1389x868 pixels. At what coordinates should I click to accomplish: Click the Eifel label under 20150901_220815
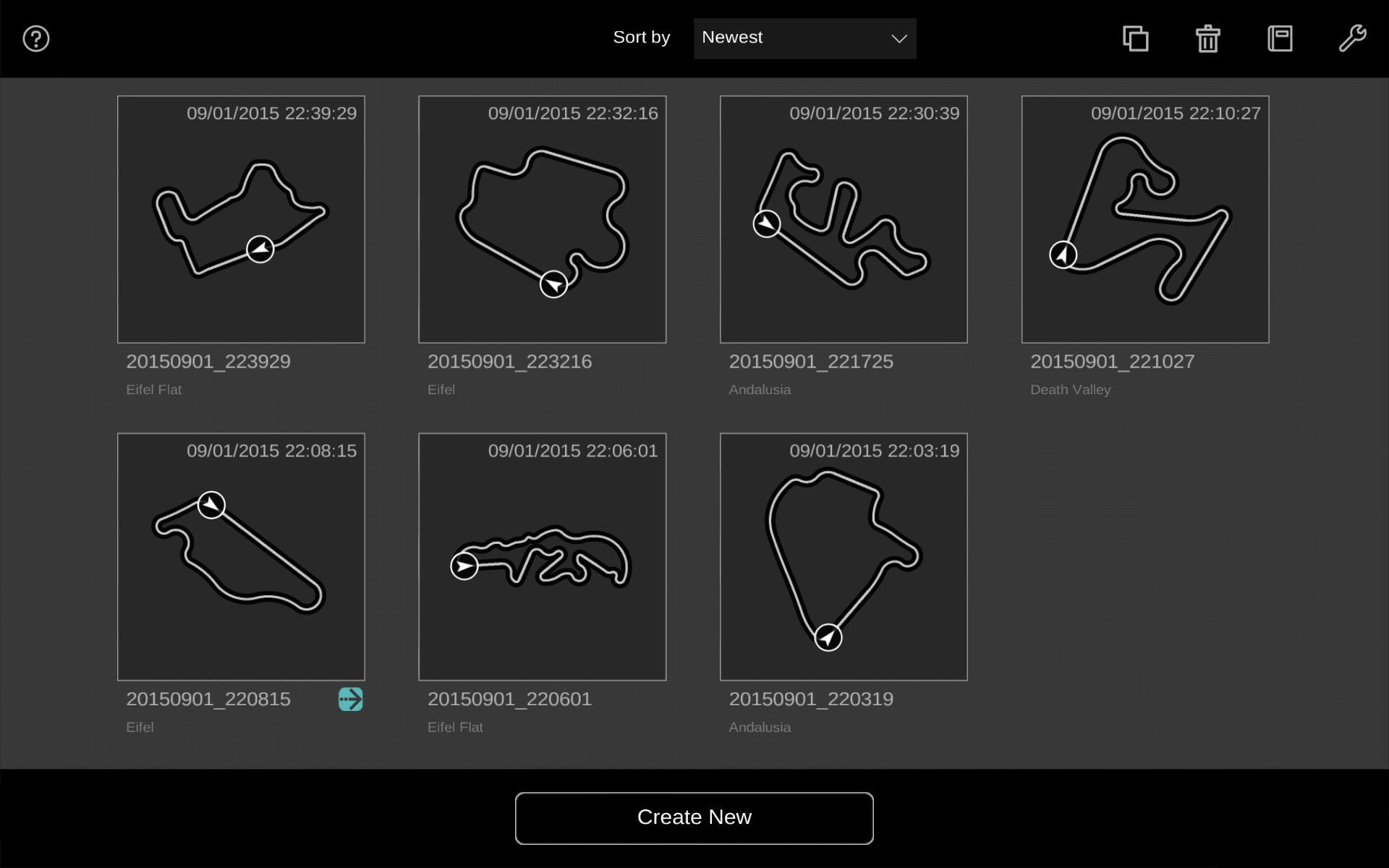(140, 726)
